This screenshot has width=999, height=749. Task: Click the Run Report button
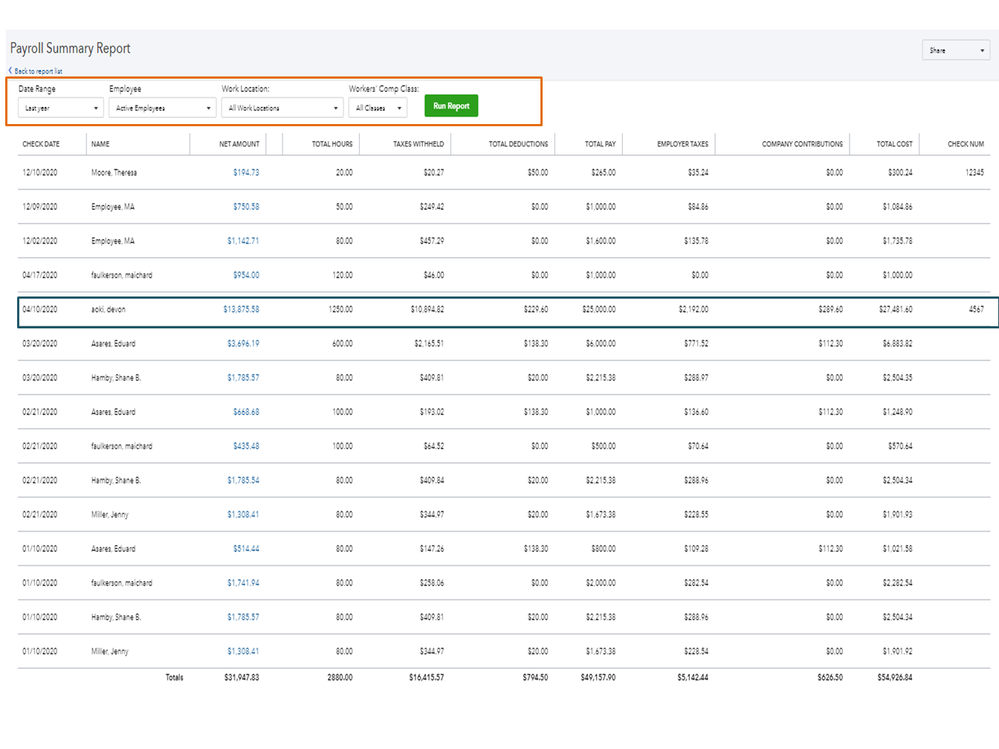[451, 106]
